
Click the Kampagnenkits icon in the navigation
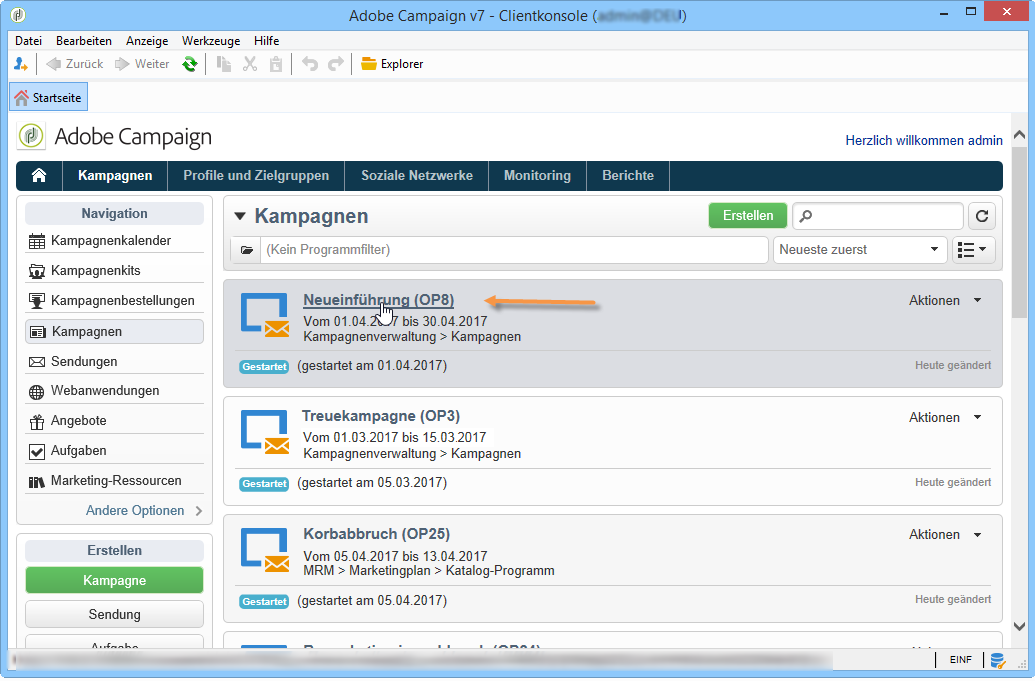pos(37,271)
